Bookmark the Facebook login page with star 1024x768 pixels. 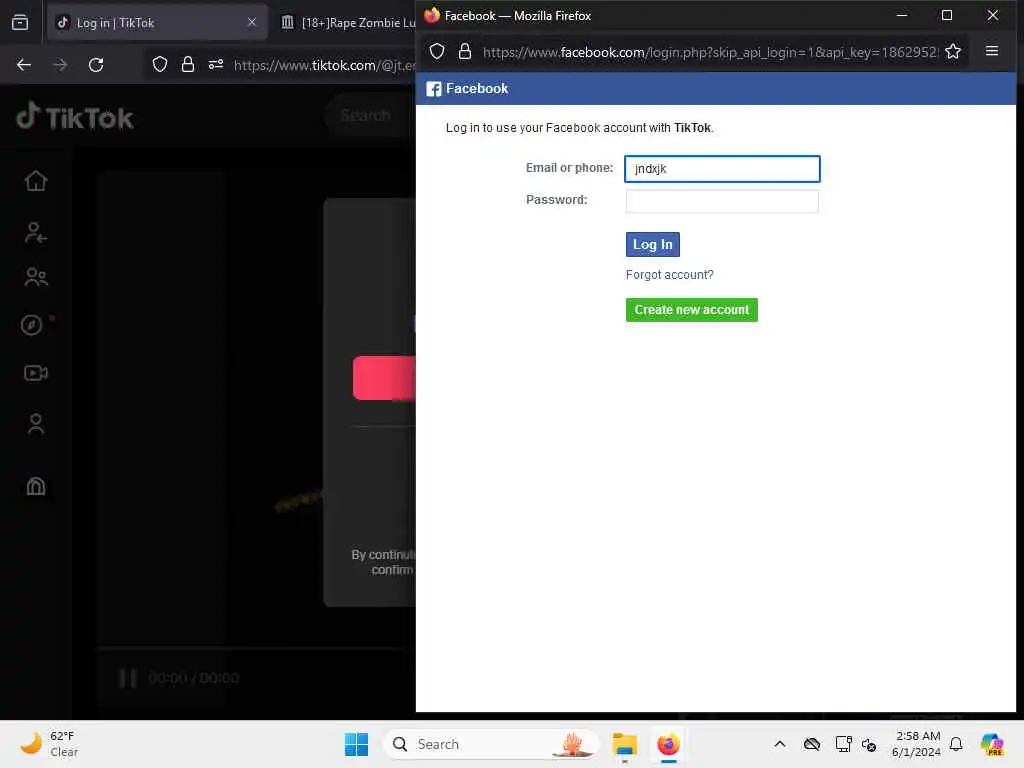tap(953, 52)
